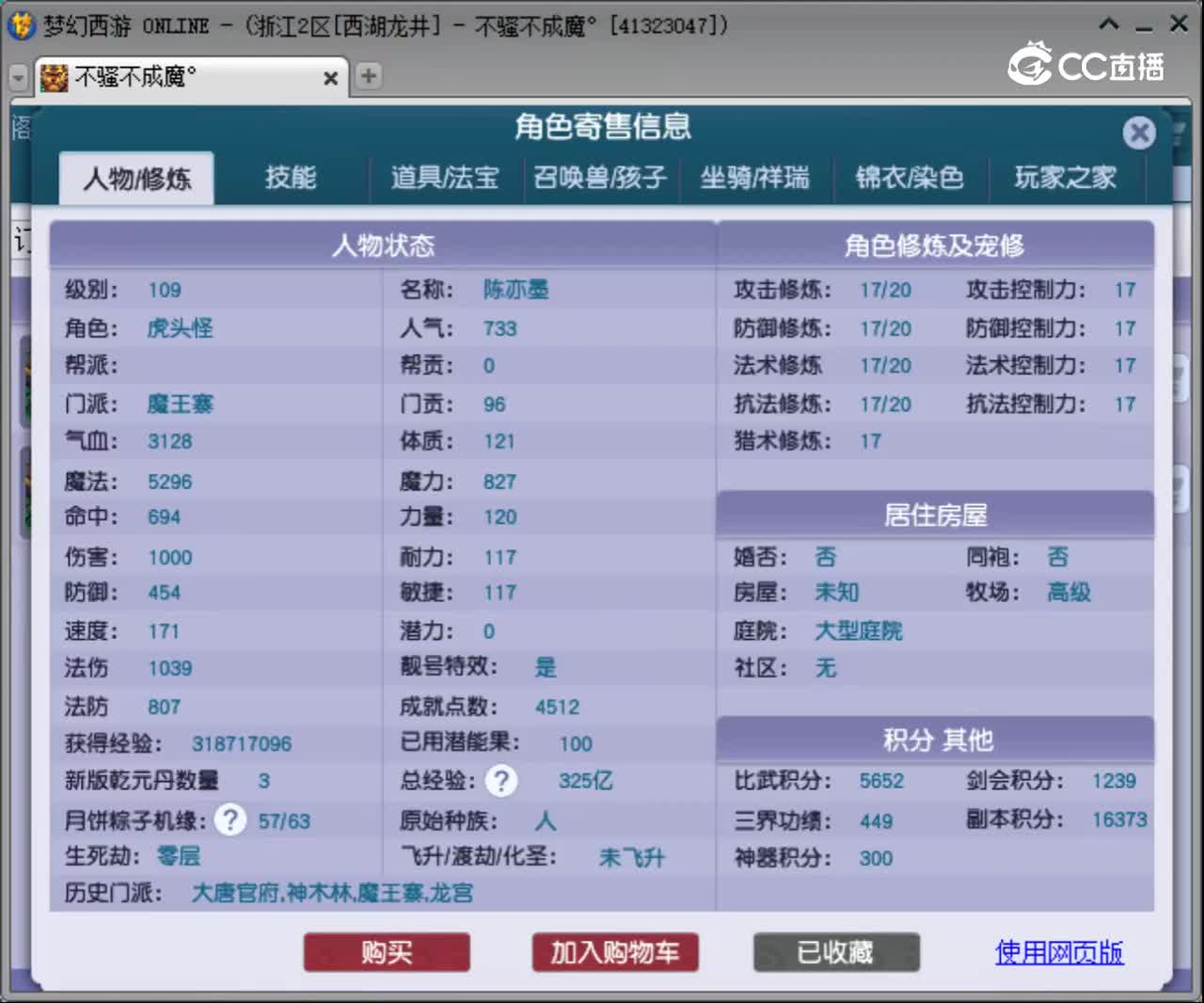Click the 获得经验 value 318717096

coord(242,744)
